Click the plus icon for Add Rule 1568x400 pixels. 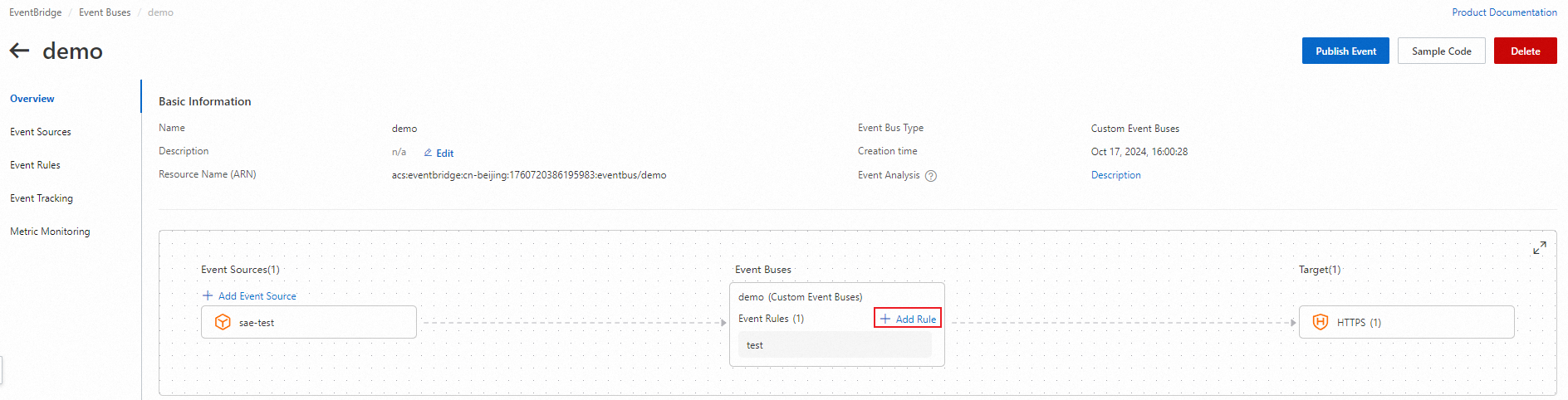pos(885,319)
